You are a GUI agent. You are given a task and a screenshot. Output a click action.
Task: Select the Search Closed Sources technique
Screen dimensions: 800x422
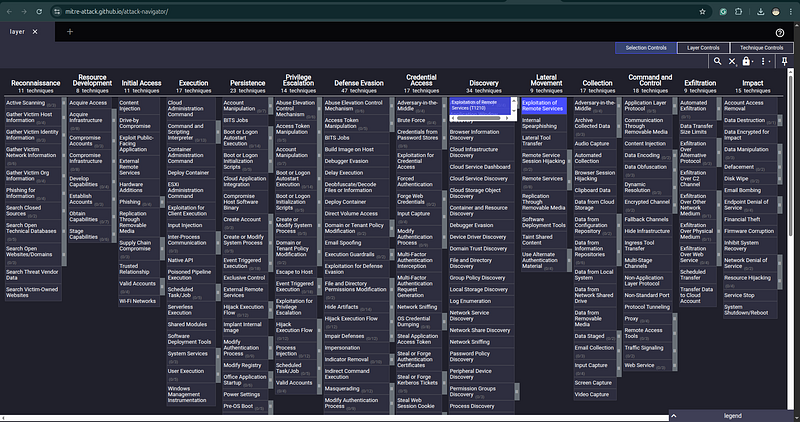click(x=33, y=211)
